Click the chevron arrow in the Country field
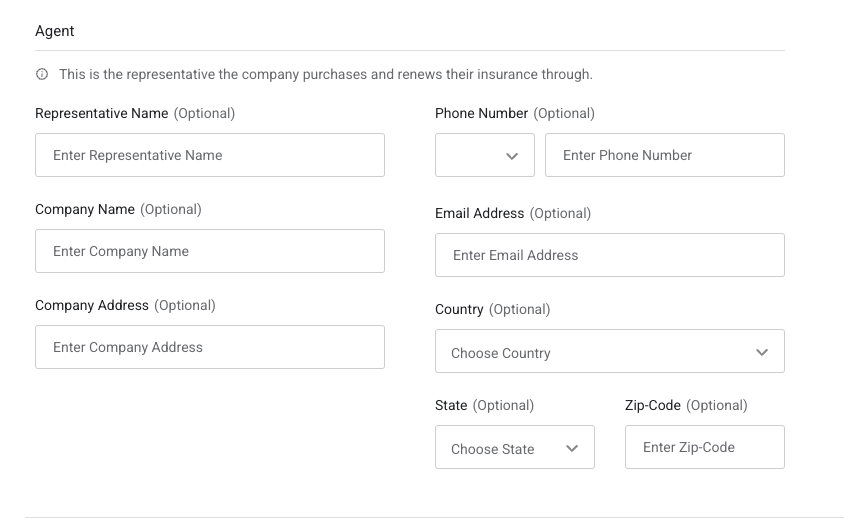Screen dimensions: 844x522 tap(762, 352)
